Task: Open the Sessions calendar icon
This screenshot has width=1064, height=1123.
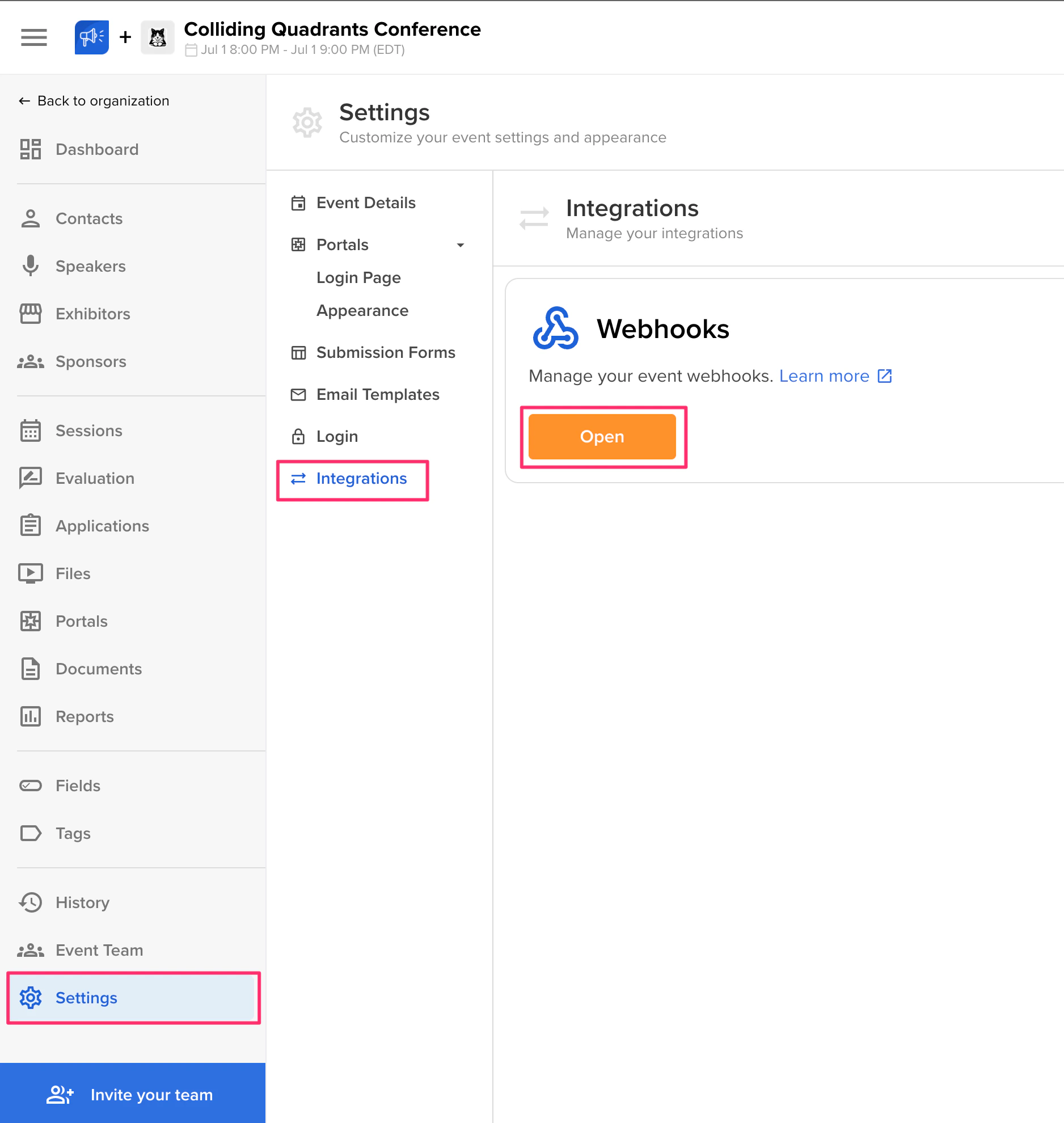Action: 31,430
